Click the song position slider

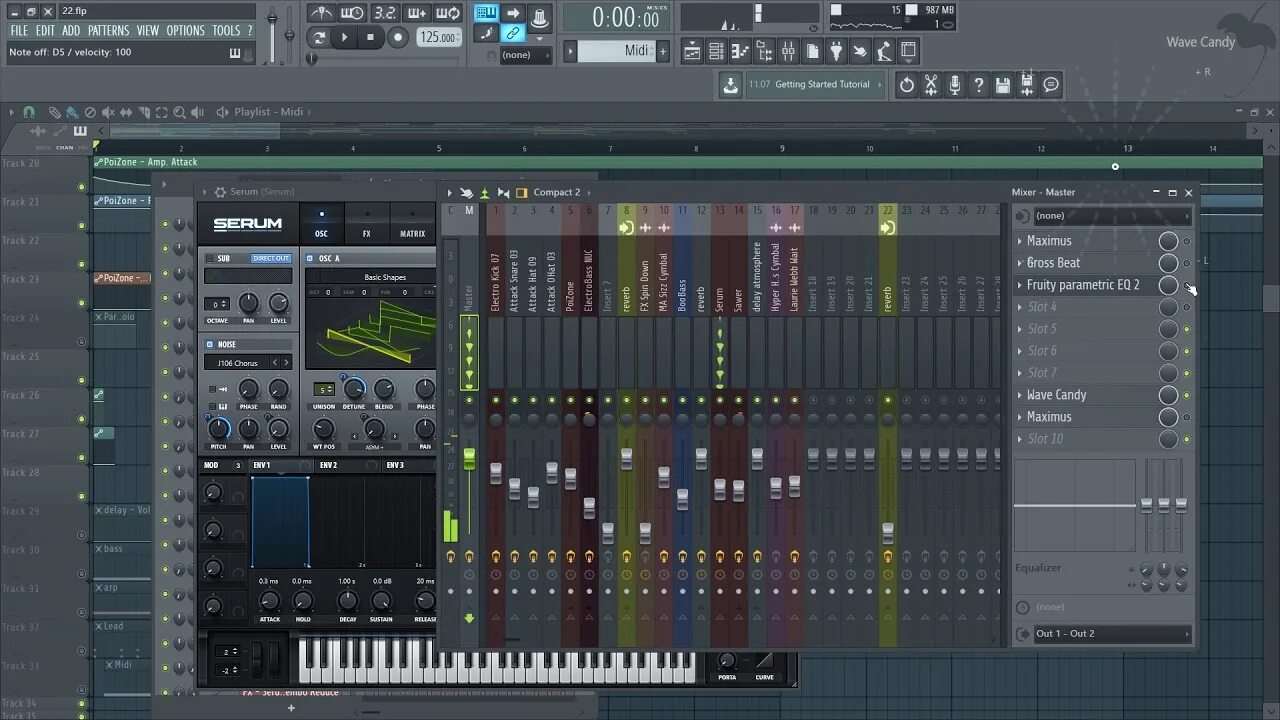(x=385, y=59)
